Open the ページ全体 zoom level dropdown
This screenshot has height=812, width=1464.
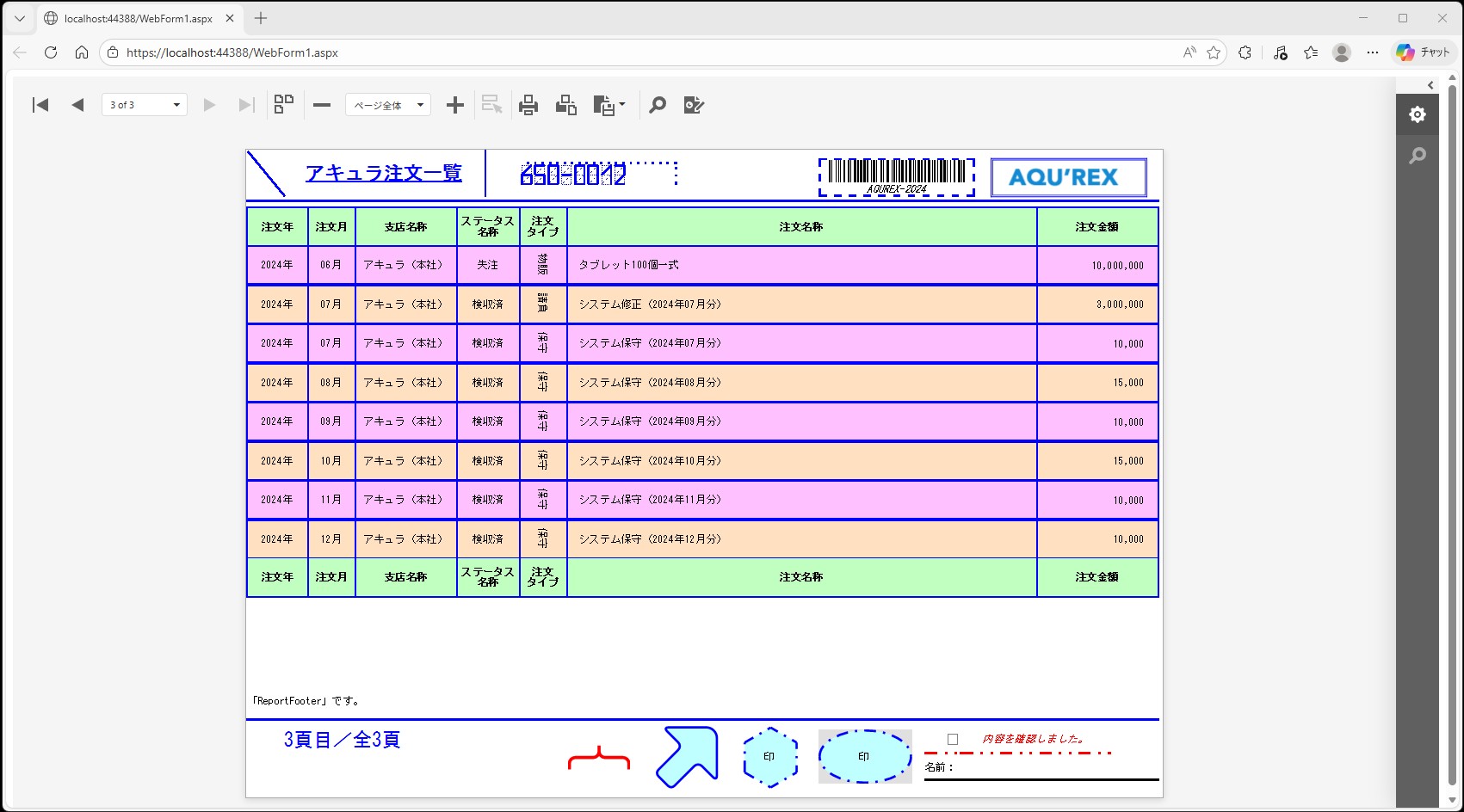388,105
